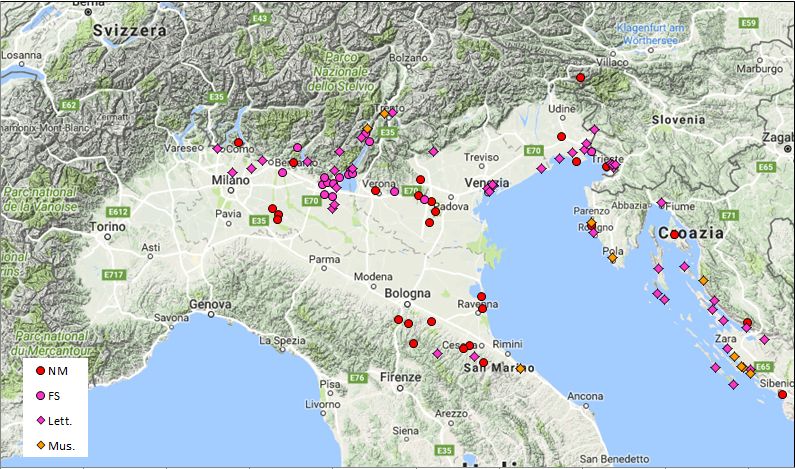Click the red NM marker near Villaco

[x=581, y=78]
